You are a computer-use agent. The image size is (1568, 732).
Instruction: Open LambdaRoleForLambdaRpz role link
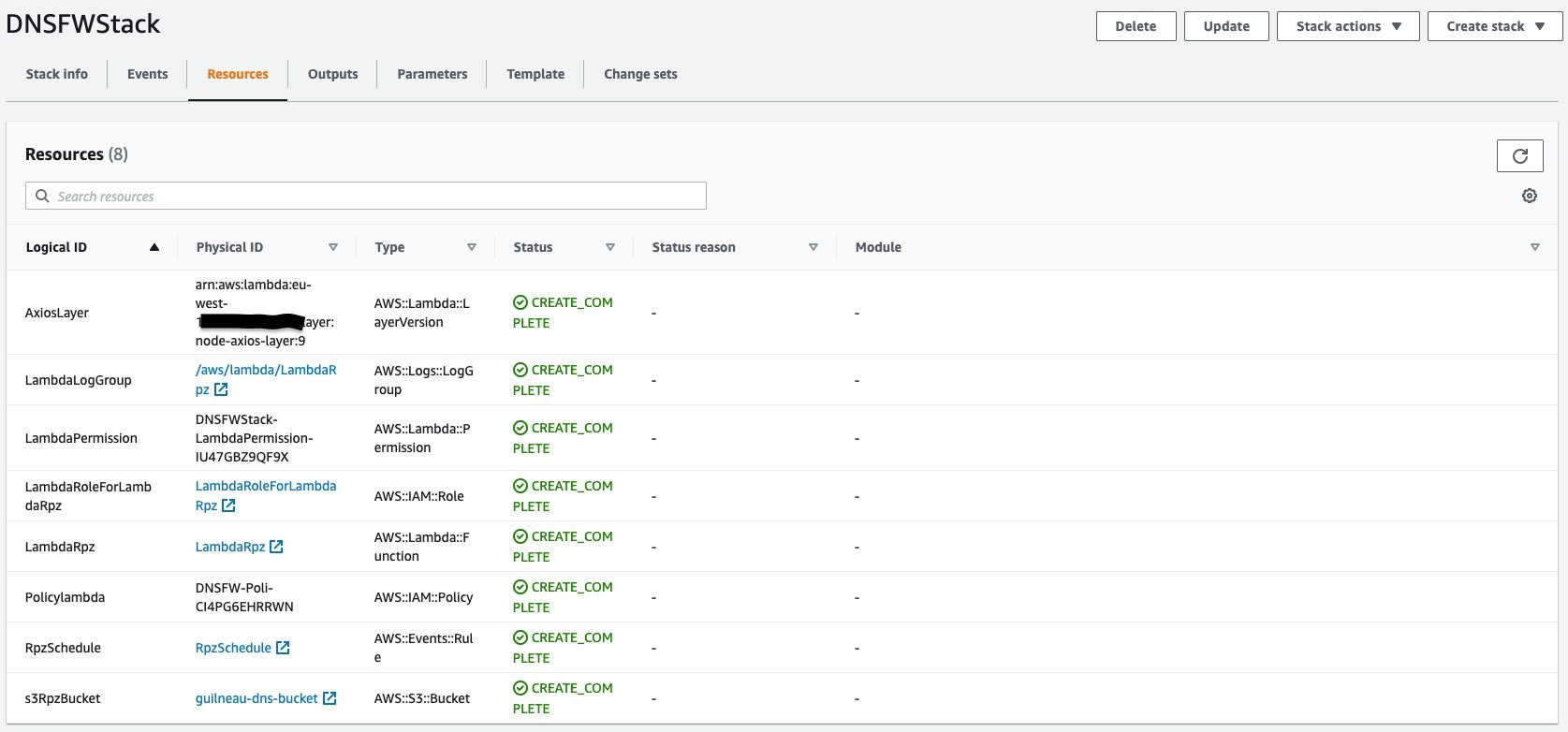(266, 495)
